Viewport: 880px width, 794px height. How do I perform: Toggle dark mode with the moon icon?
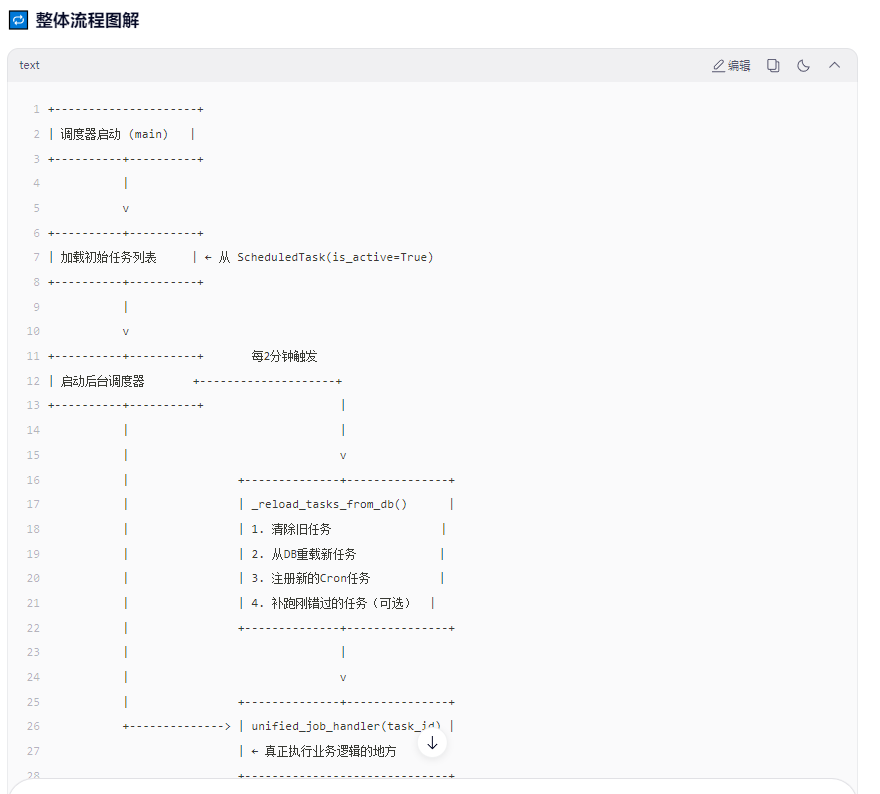(803, 64)
